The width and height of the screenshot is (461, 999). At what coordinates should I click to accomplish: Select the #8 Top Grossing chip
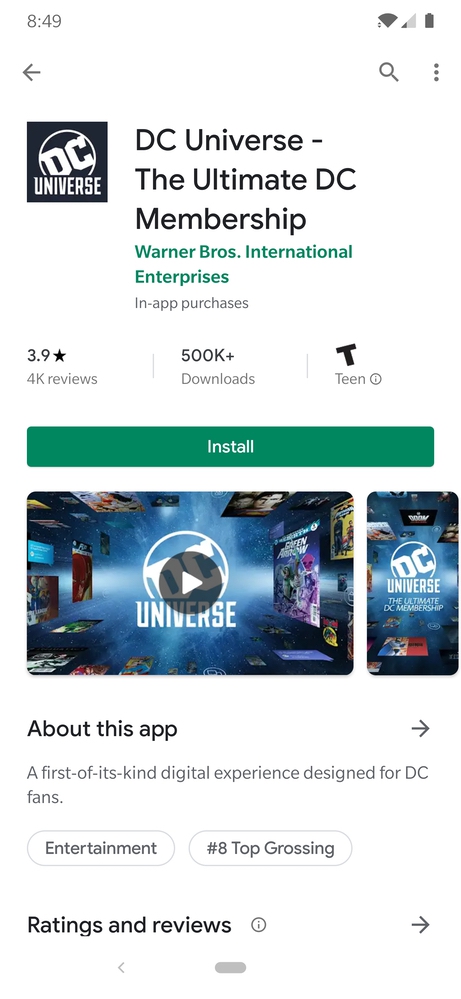pos(271,848)
